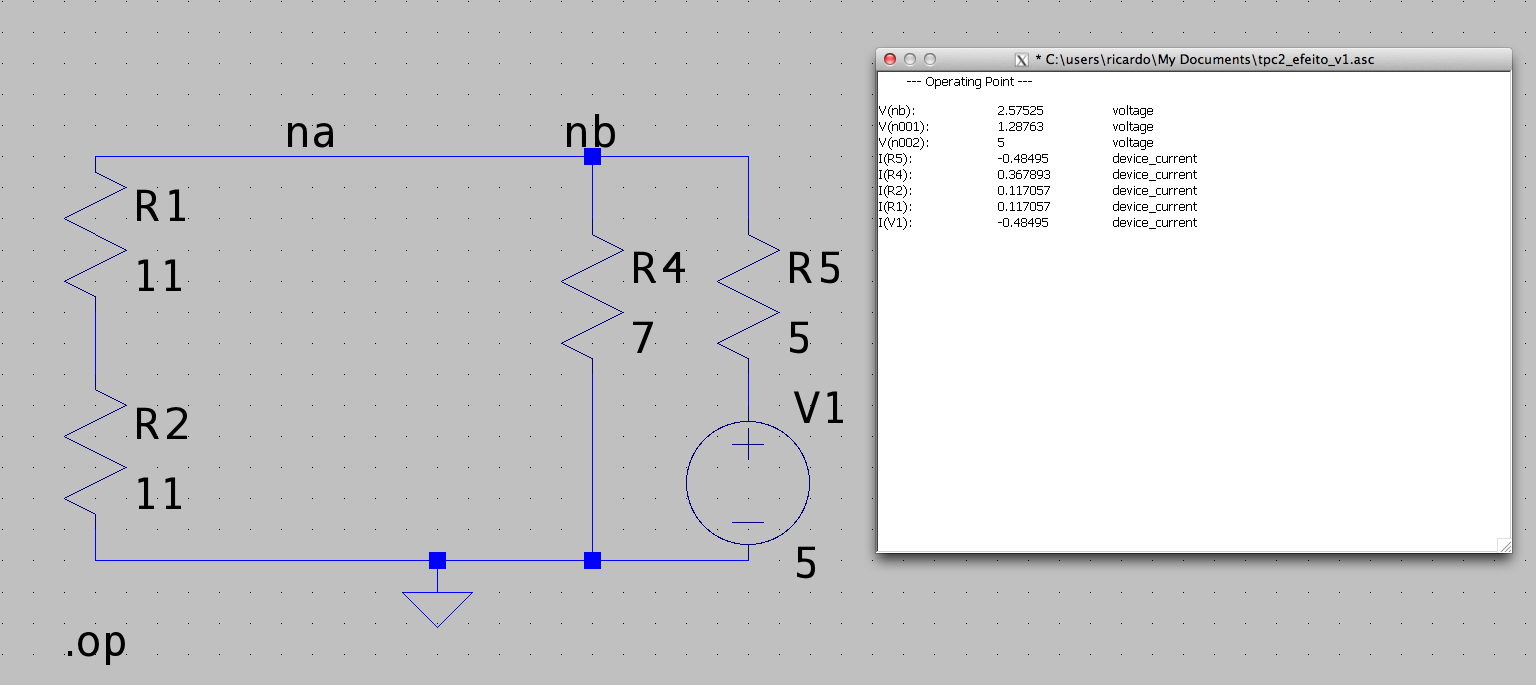This screenshot has height=685, width=1536.
Task: Zoom the Operating Point results window
Action: click(x=930, y=60)
